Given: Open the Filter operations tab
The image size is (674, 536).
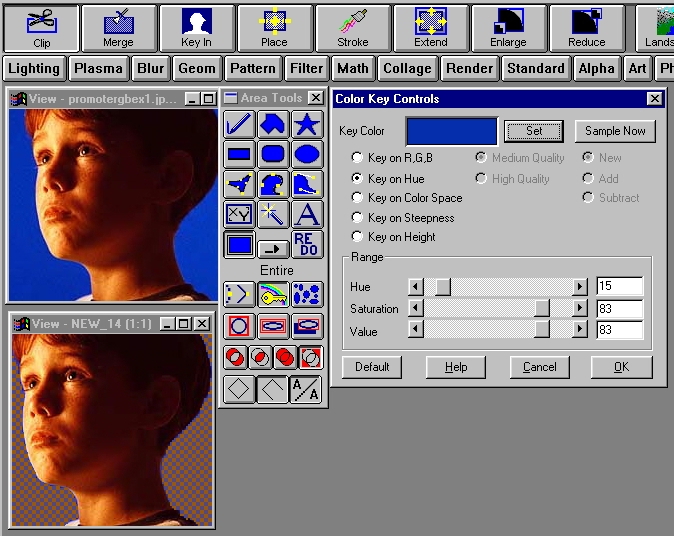Looking at the screenshot, I should [306, 68].
